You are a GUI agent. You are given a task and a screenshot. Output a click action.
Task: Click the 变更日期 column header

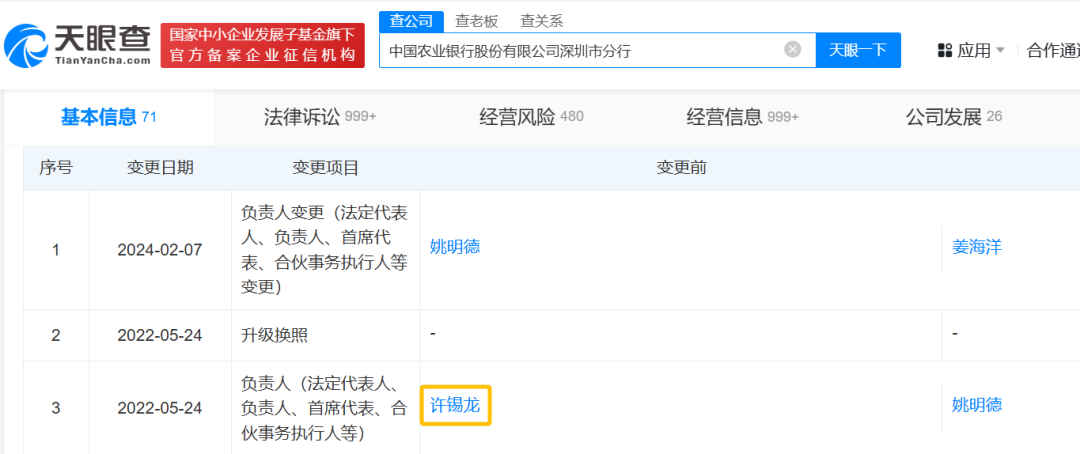[160, 167]
